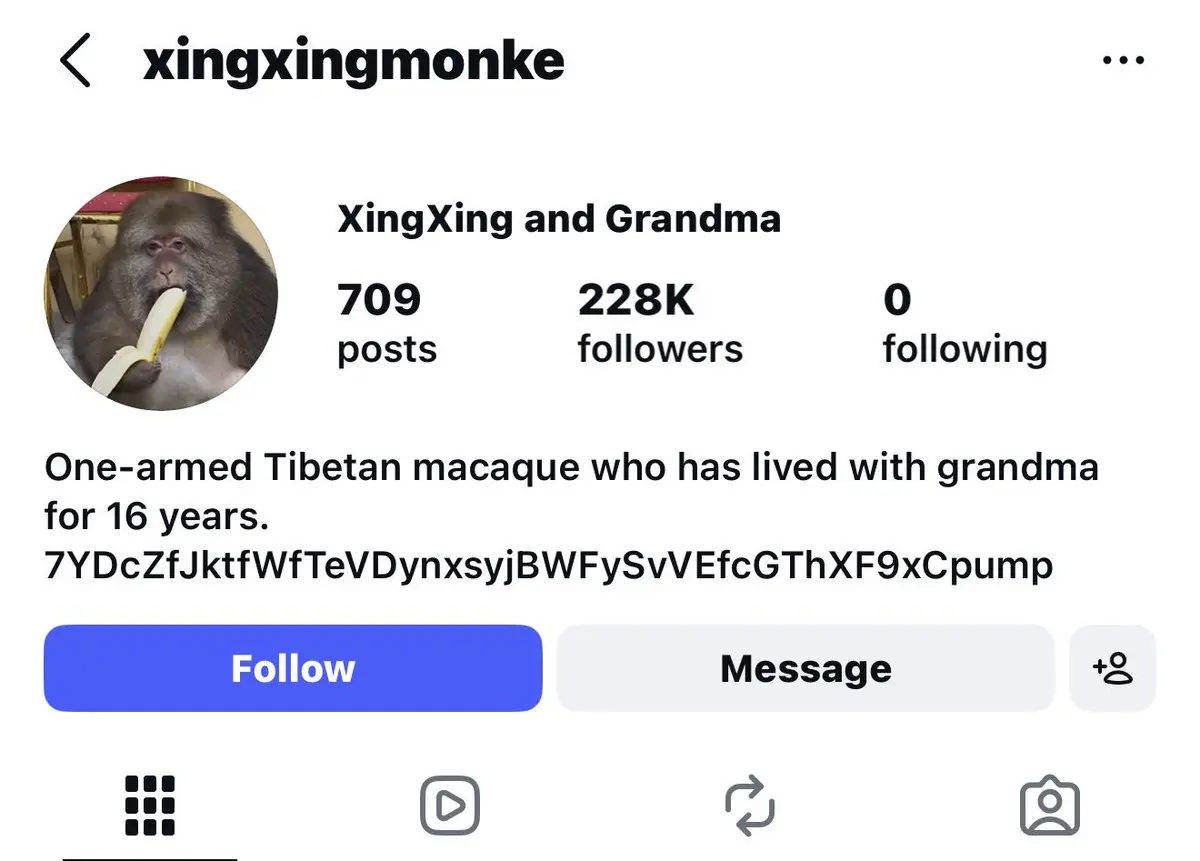1200x861 pixels.
Task: Tap the xingxingmonke username header
Action: pos(354,62)
